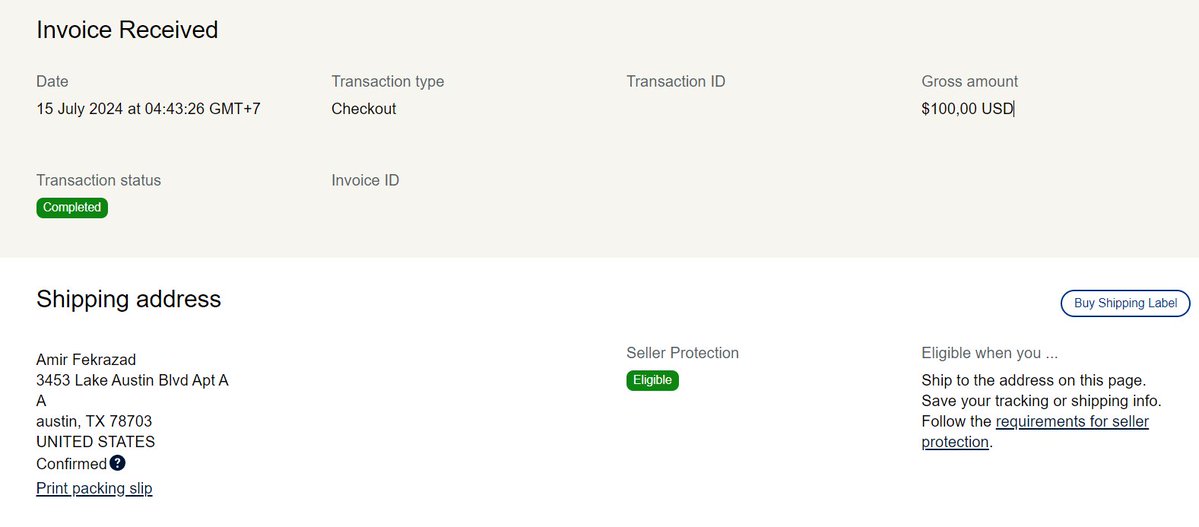Open the Print packing slip link
1199x527 pixels.
point(94,489)
